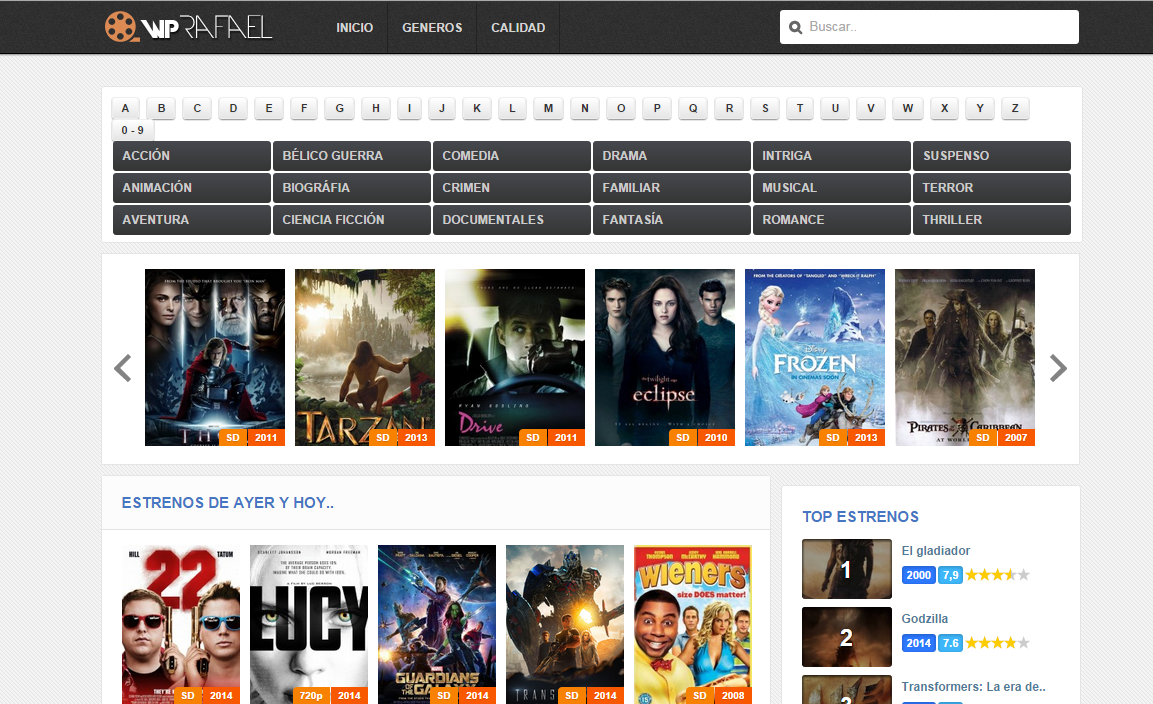This screenshot has height=704, width=1153.
Task: Select the FAMILIAR genre
Action: click(671, 188)
